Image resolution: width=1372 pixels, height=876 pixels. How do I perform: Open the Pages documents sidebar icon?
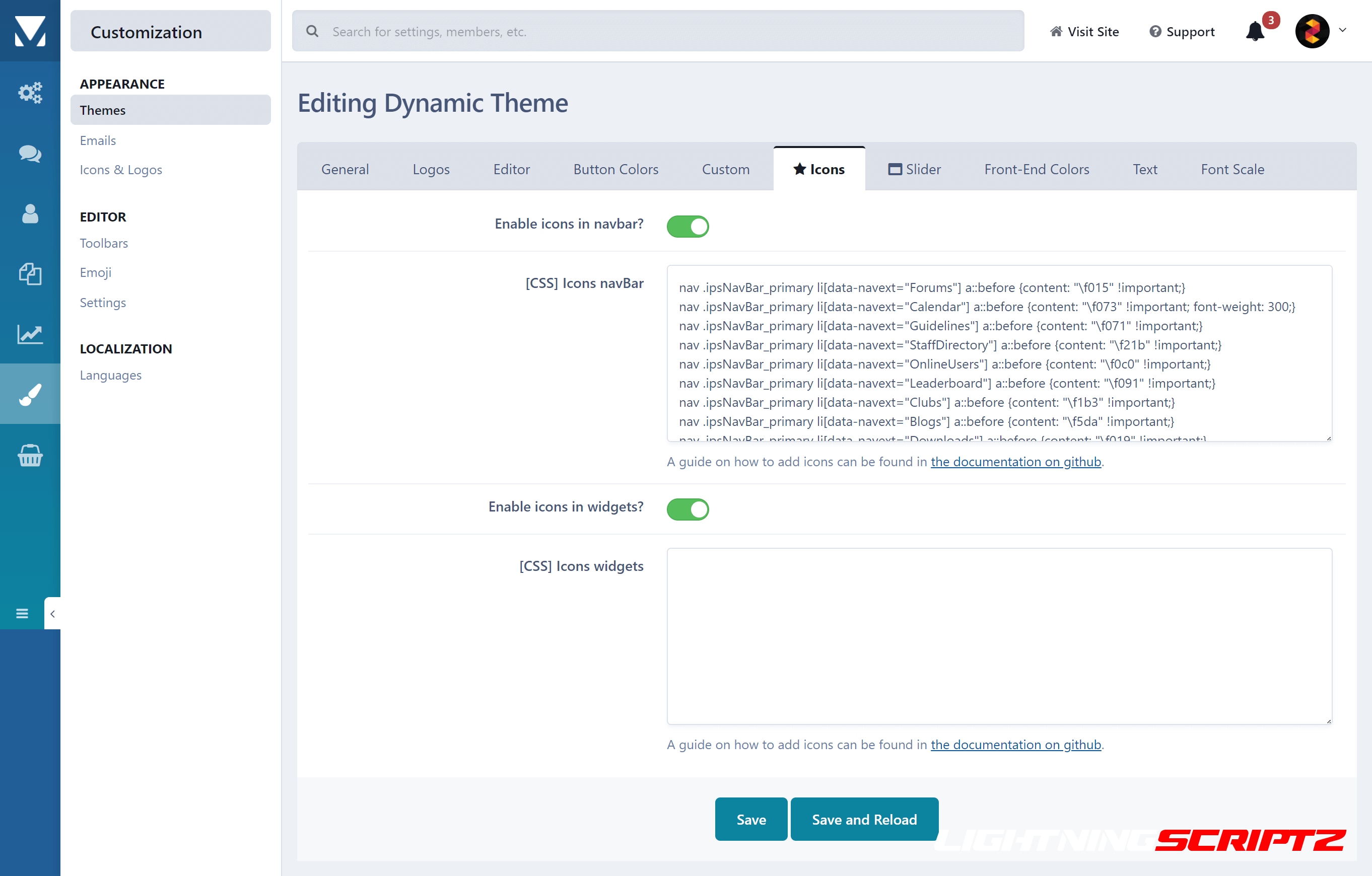point(30,274)
